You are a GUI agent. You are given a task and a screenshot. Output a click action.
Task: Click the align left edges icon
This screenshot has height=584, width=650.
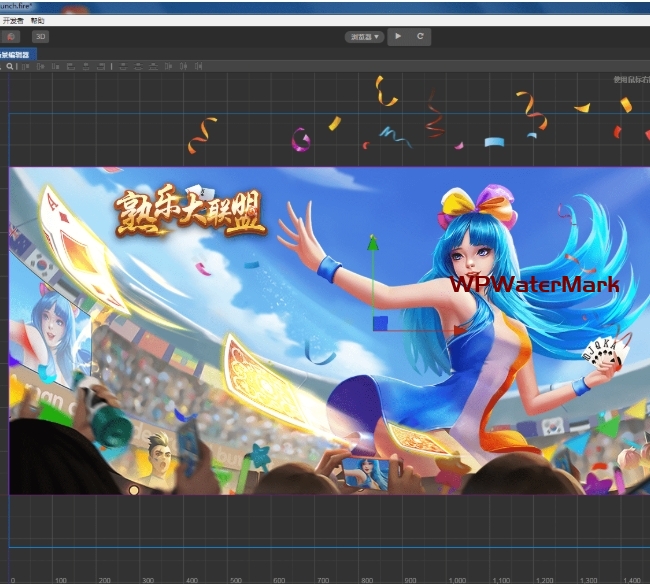click(x=71, y=66)
